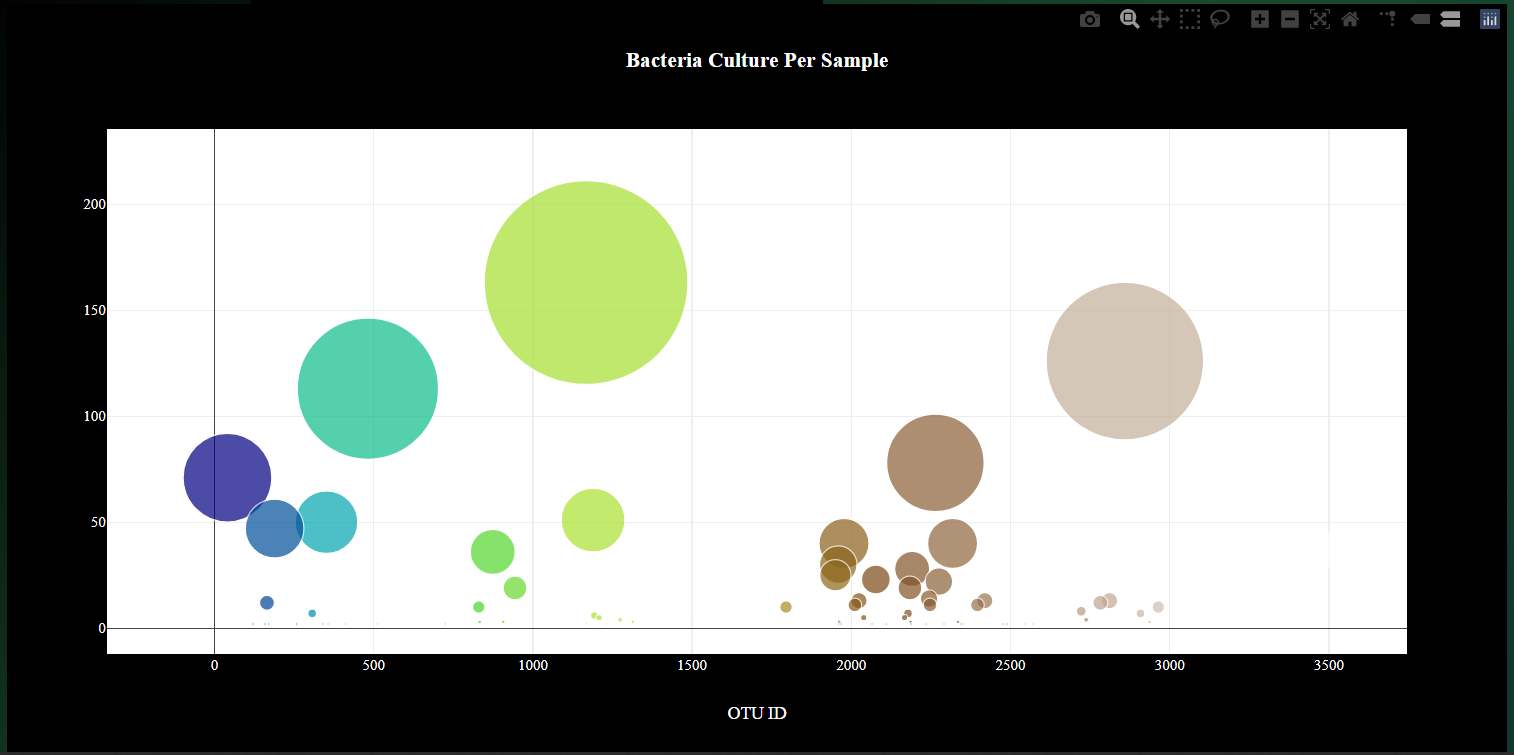Screen dimensions: 1514x755
Task: Download the plot as a PNG image
Action: tap(1089, 18)
